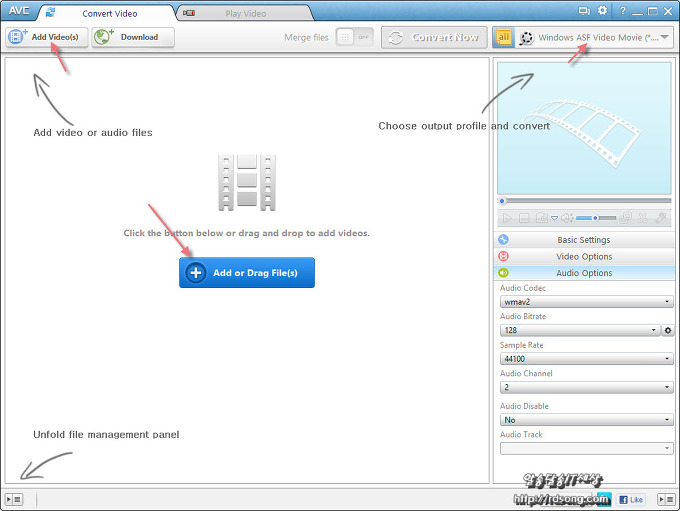
Task: Click the scissors clip icon
Action: [644, 217]
